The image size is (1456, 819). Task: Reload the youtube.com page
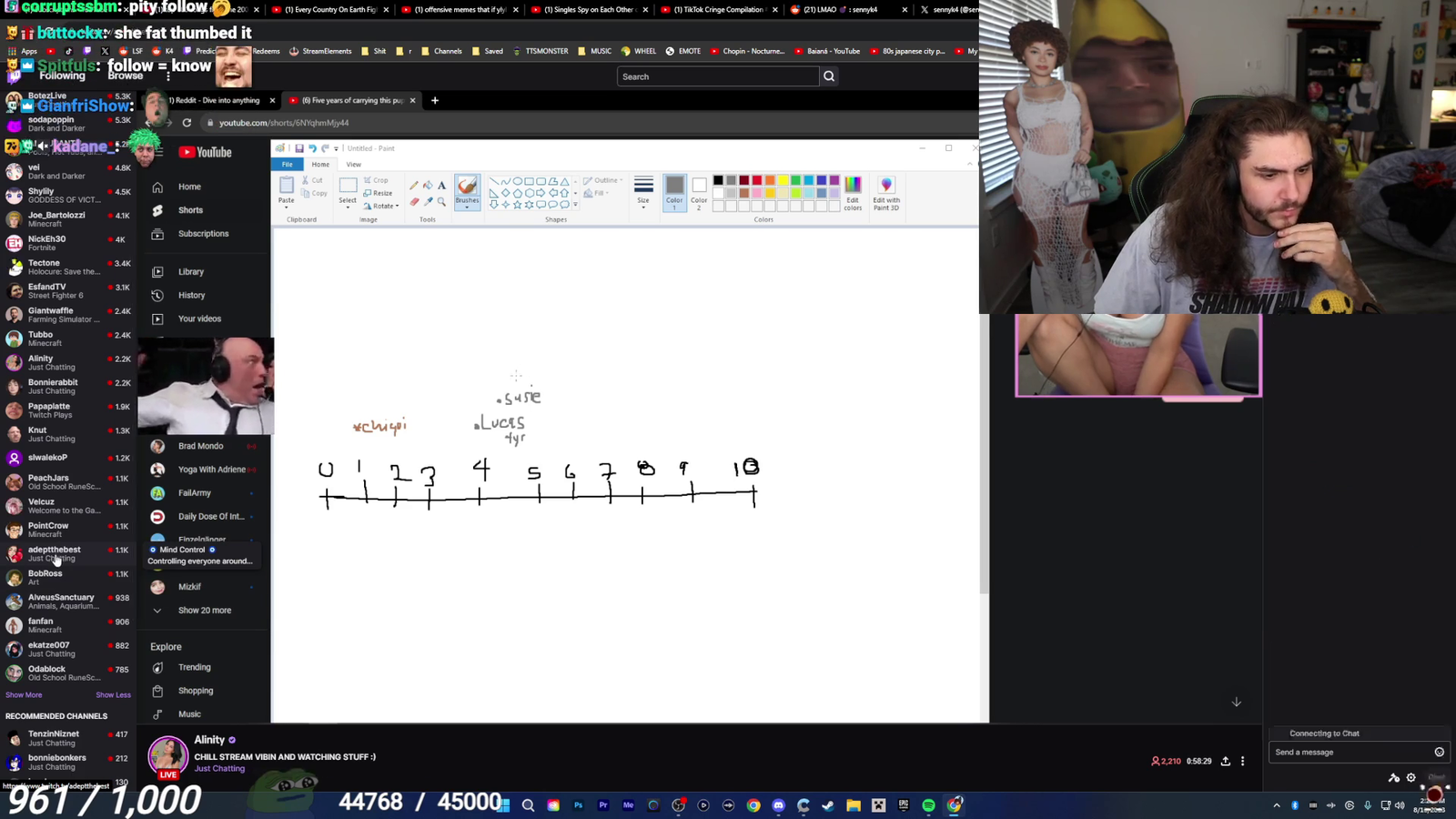pyautogui.click(x=187, y=123)
